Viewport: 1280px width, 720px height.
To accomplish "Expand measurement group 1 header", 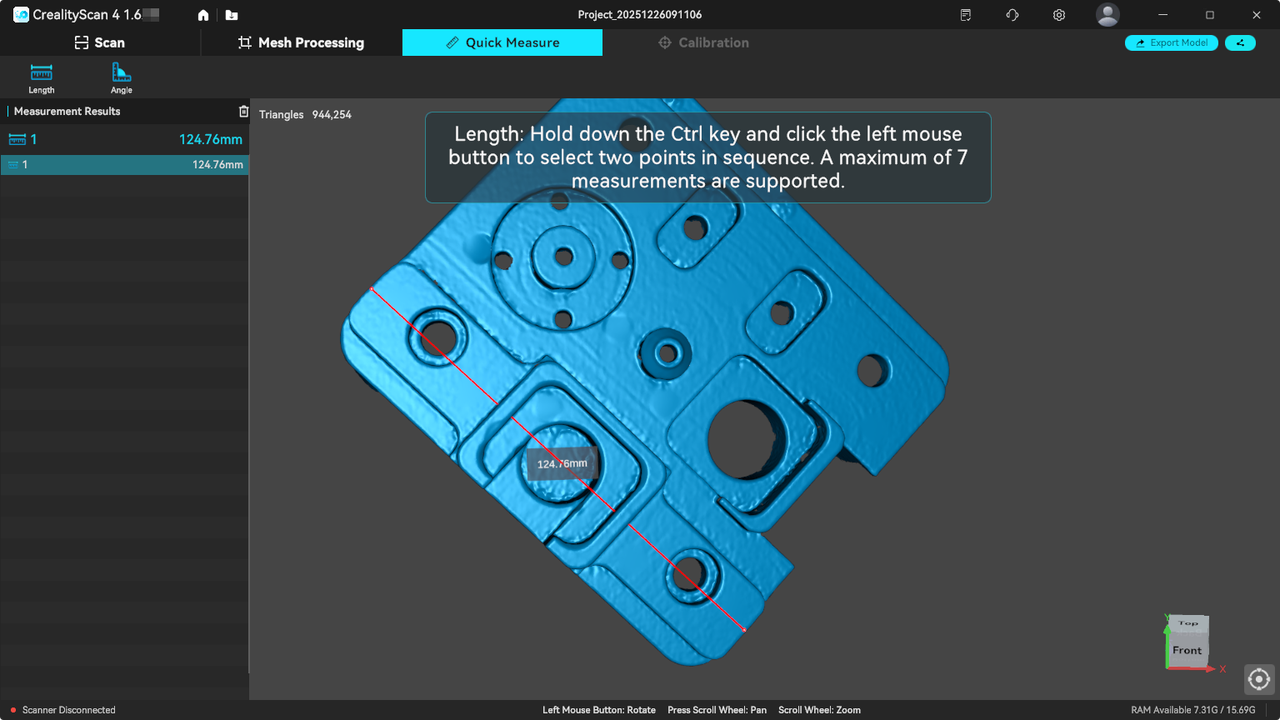I will click(x=124, y=139).
